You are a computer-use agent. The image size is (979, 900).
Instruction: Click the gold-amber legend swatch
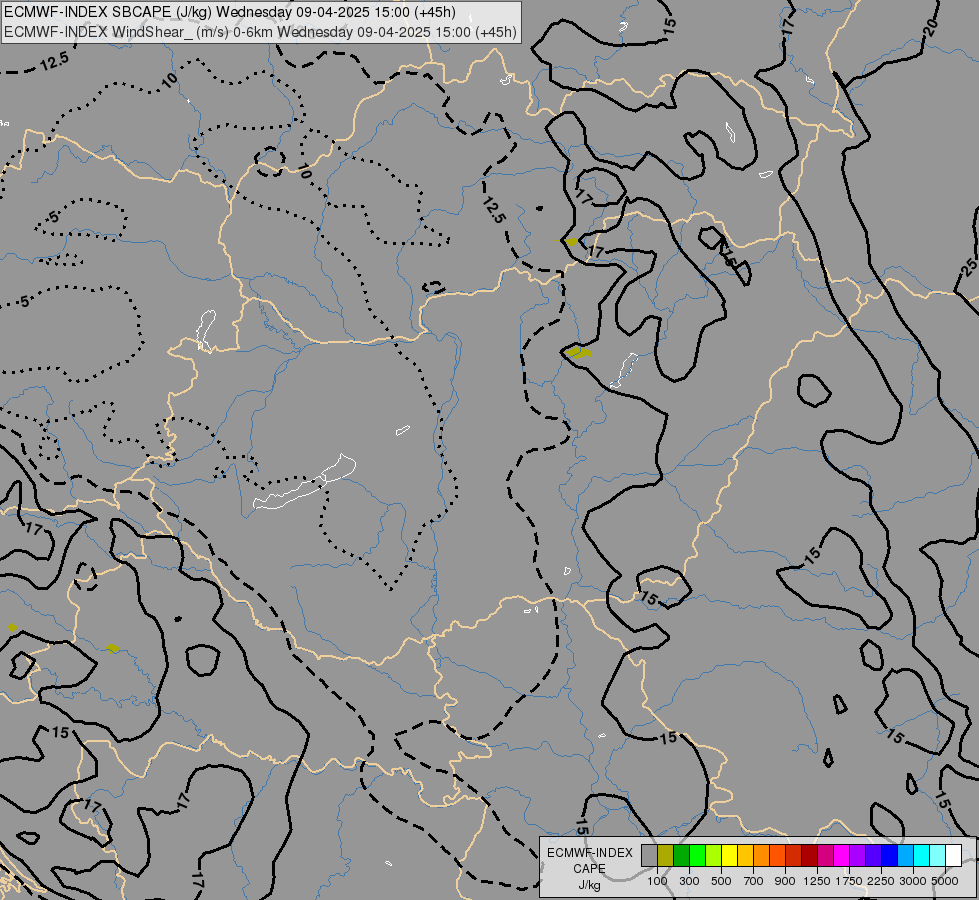(x=745, y=855)
